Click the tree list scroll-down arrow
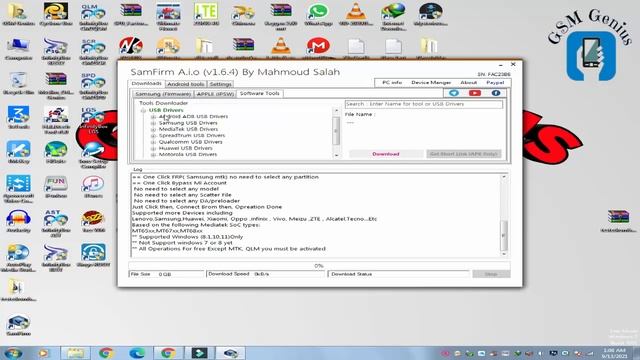The height and width of the screenshot is (360, 640). 336,155
